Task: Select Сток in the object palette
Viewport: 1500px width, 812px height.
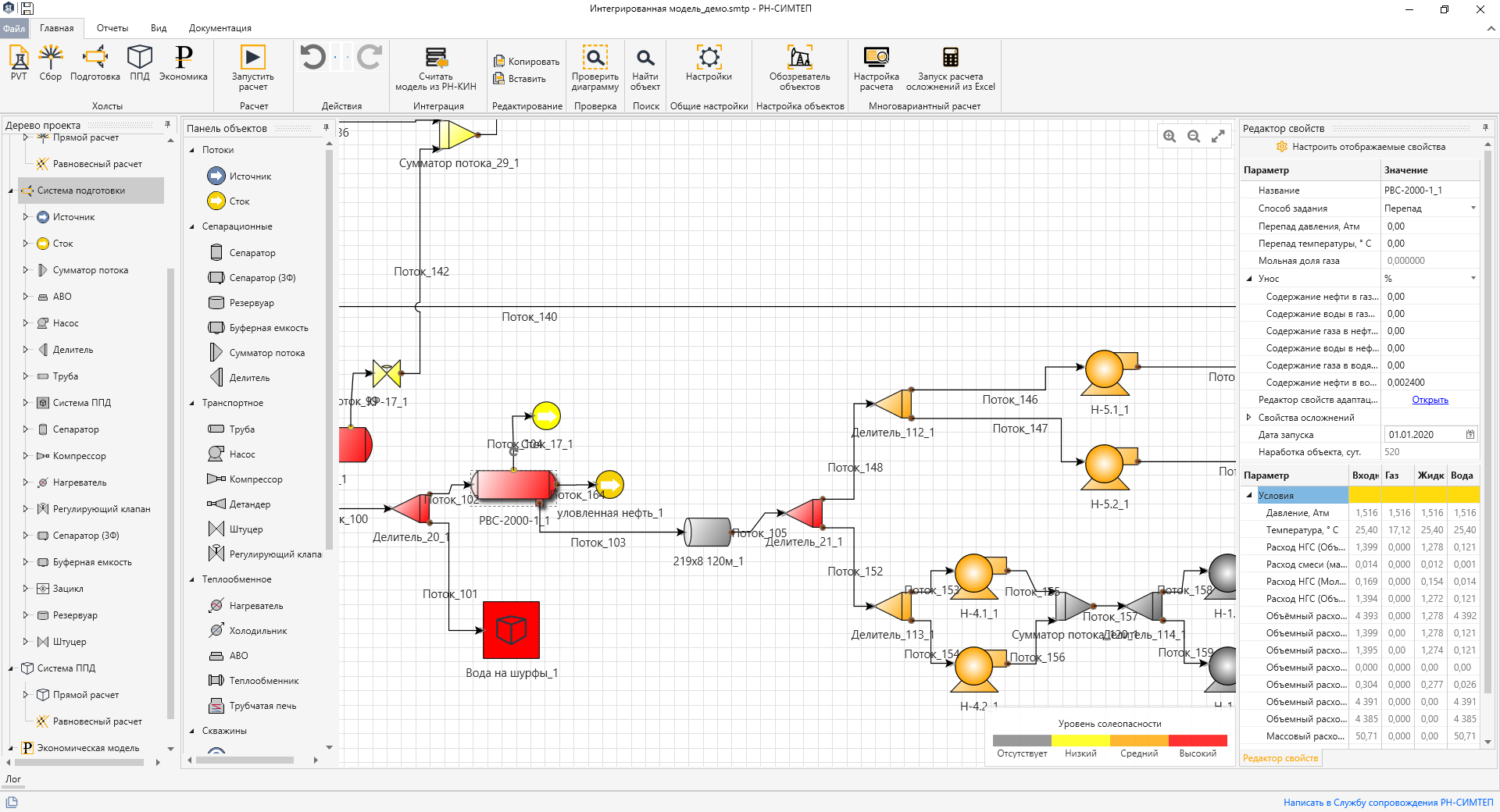Action: click(x=228, y=201)
